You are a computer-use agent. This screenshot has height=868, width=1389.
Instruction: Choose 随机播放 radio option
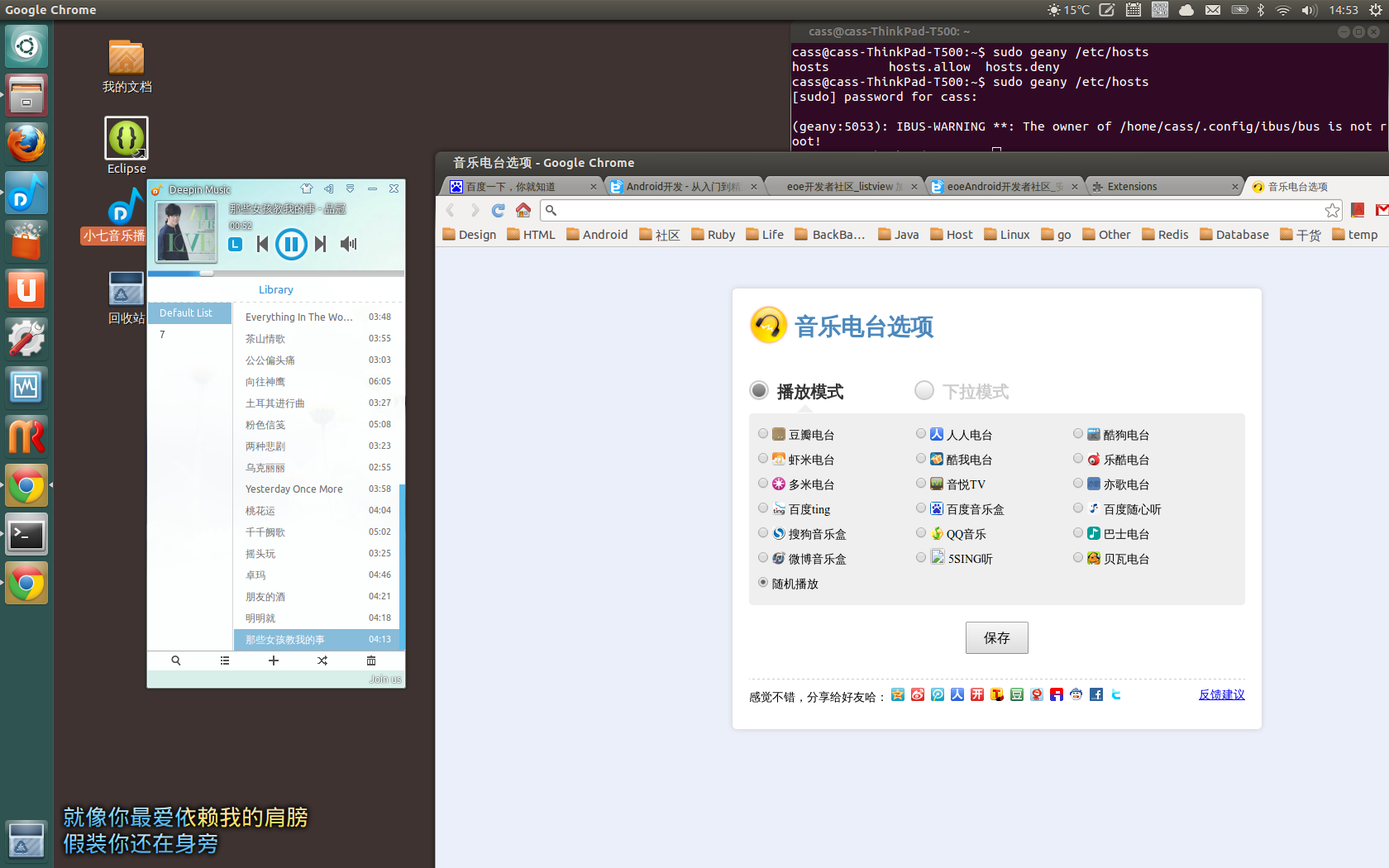(763, 582)
